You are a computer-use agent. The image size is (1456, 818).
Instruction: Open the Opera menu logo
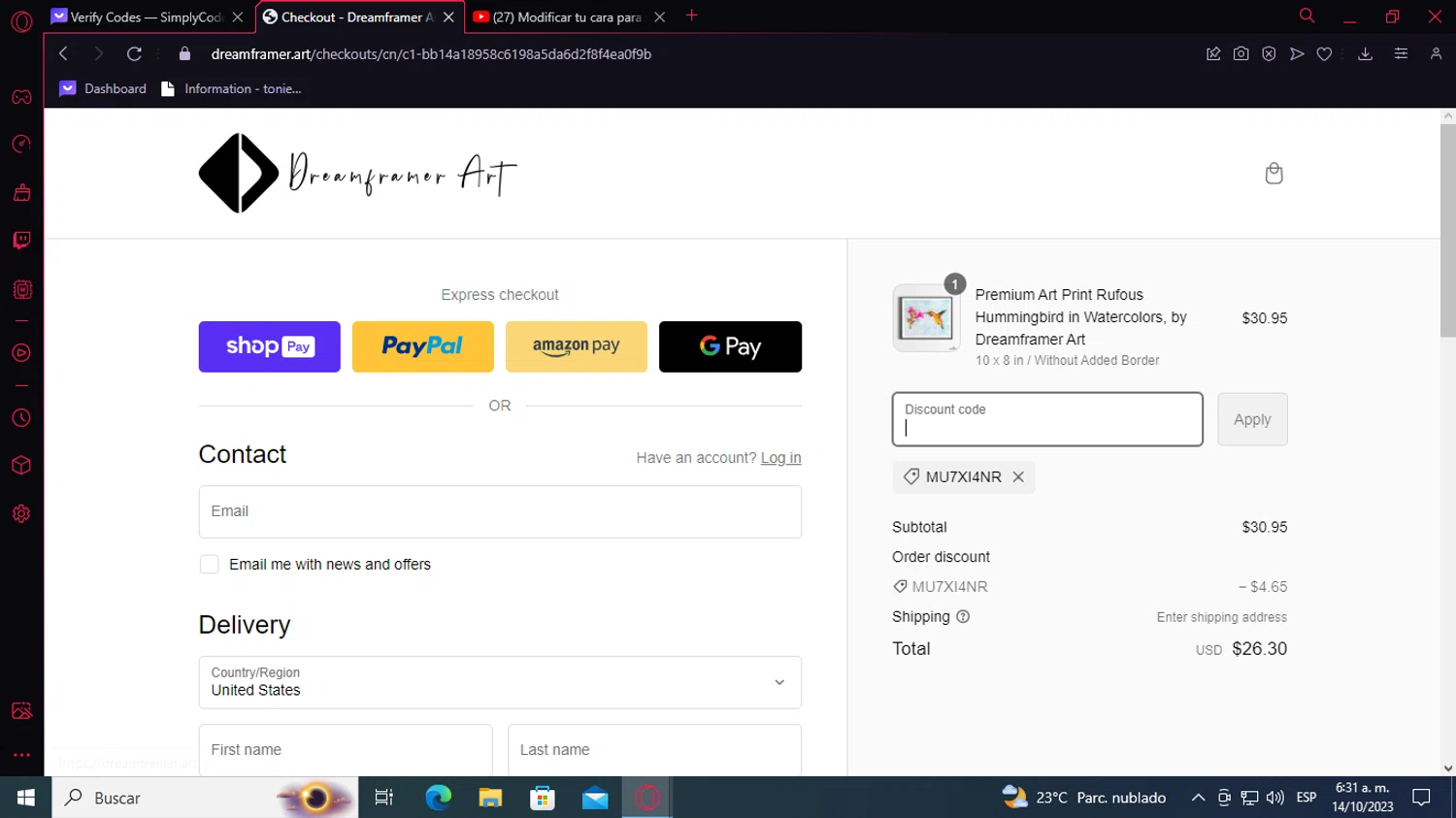pos(21,20)
